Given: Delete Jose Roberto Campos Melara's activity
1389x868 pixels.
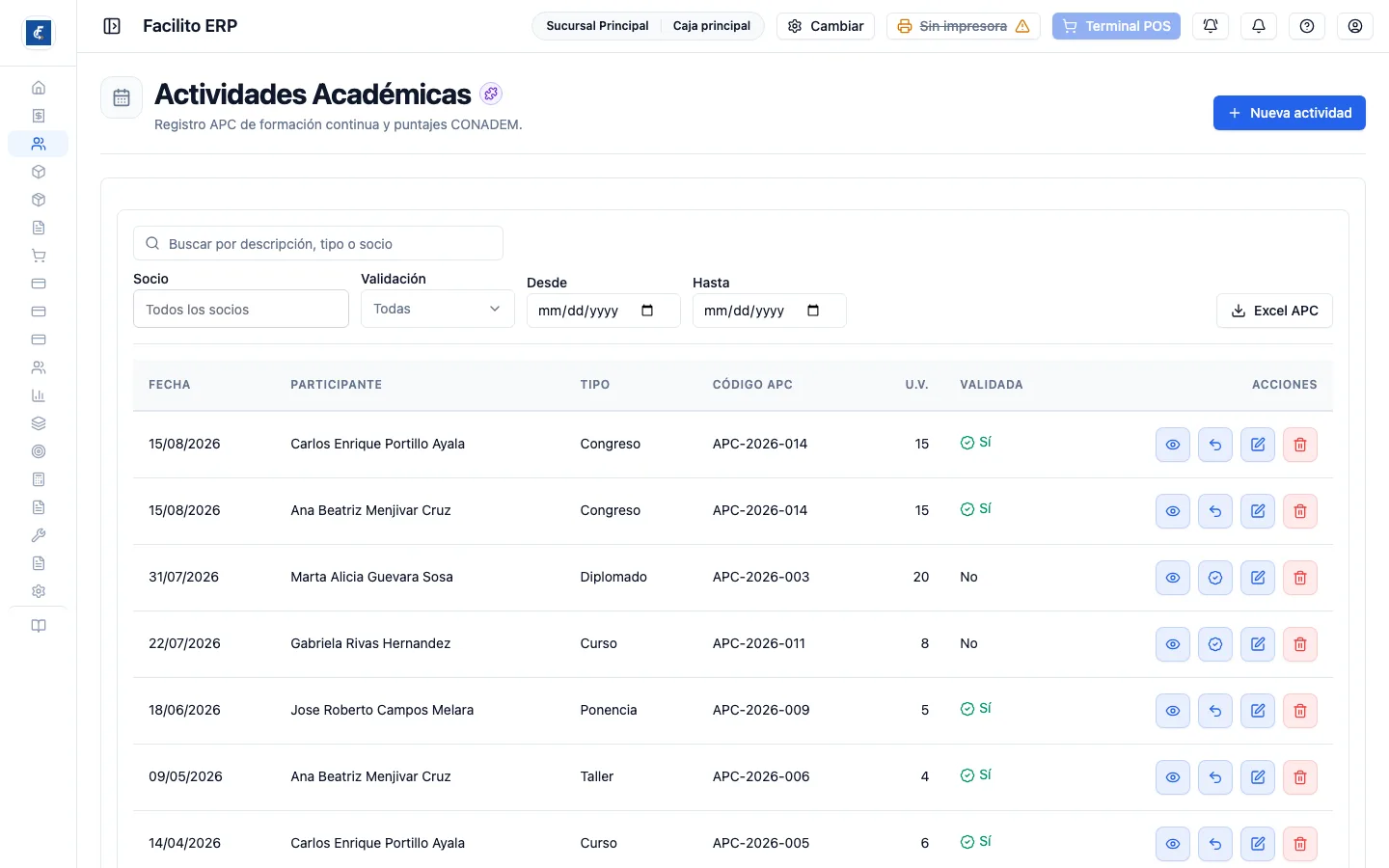Looking at the screenshot, I should (x=1300, y=711).
